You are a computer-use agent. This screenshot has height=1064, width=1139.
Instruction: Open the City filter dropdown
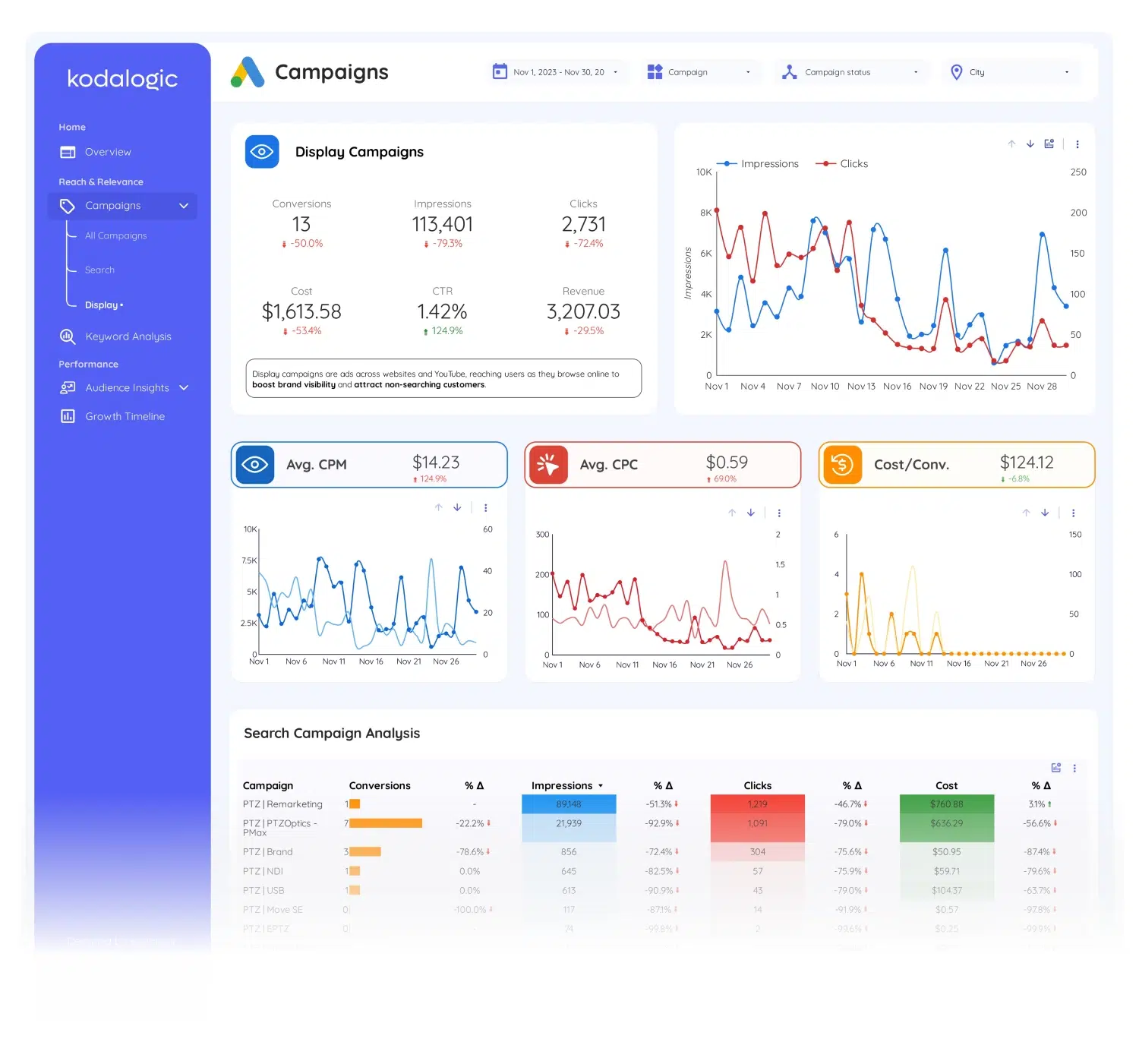[x=1011, y=72]
